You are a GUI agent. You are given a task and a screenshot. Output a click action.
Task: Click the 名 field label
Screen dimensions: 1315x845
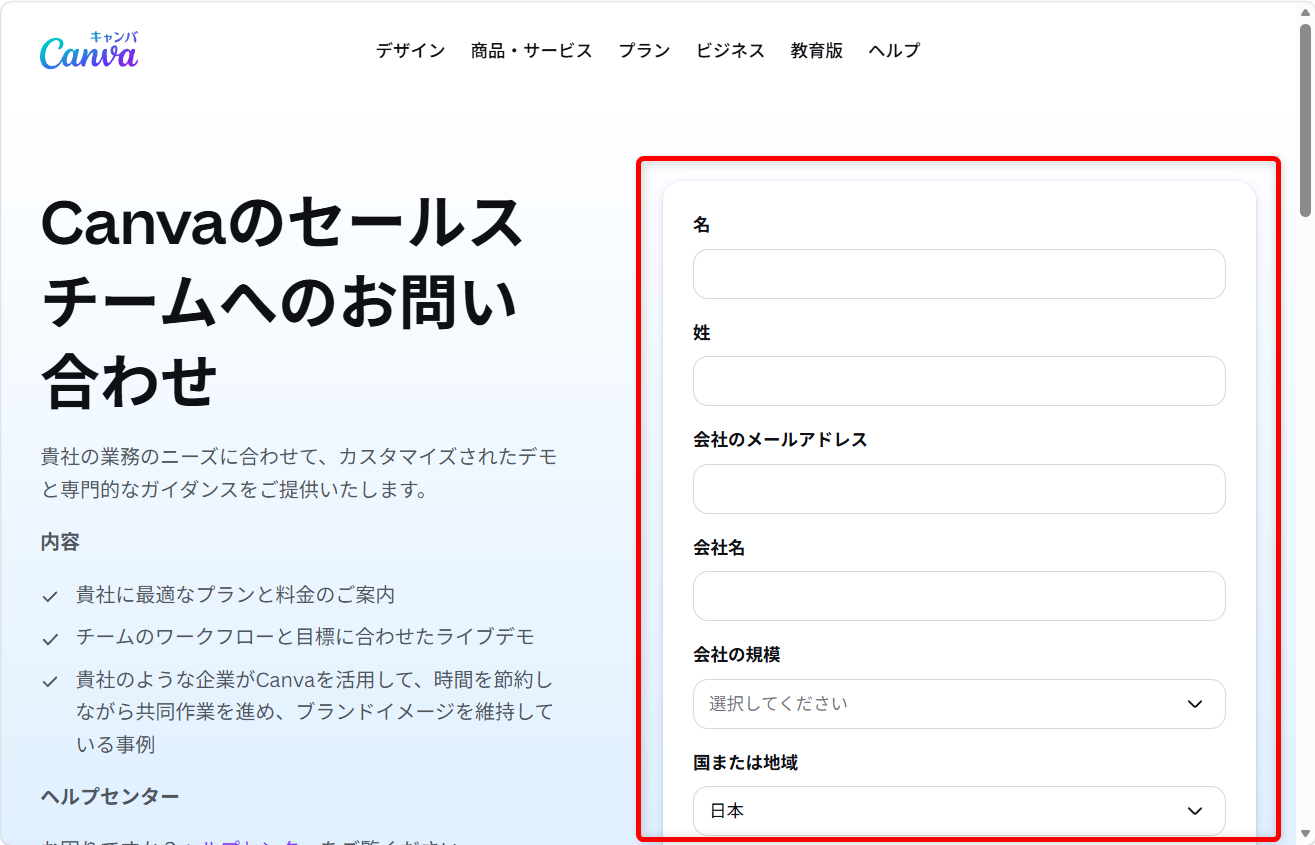pyautogui.click(x=702, y=225)
